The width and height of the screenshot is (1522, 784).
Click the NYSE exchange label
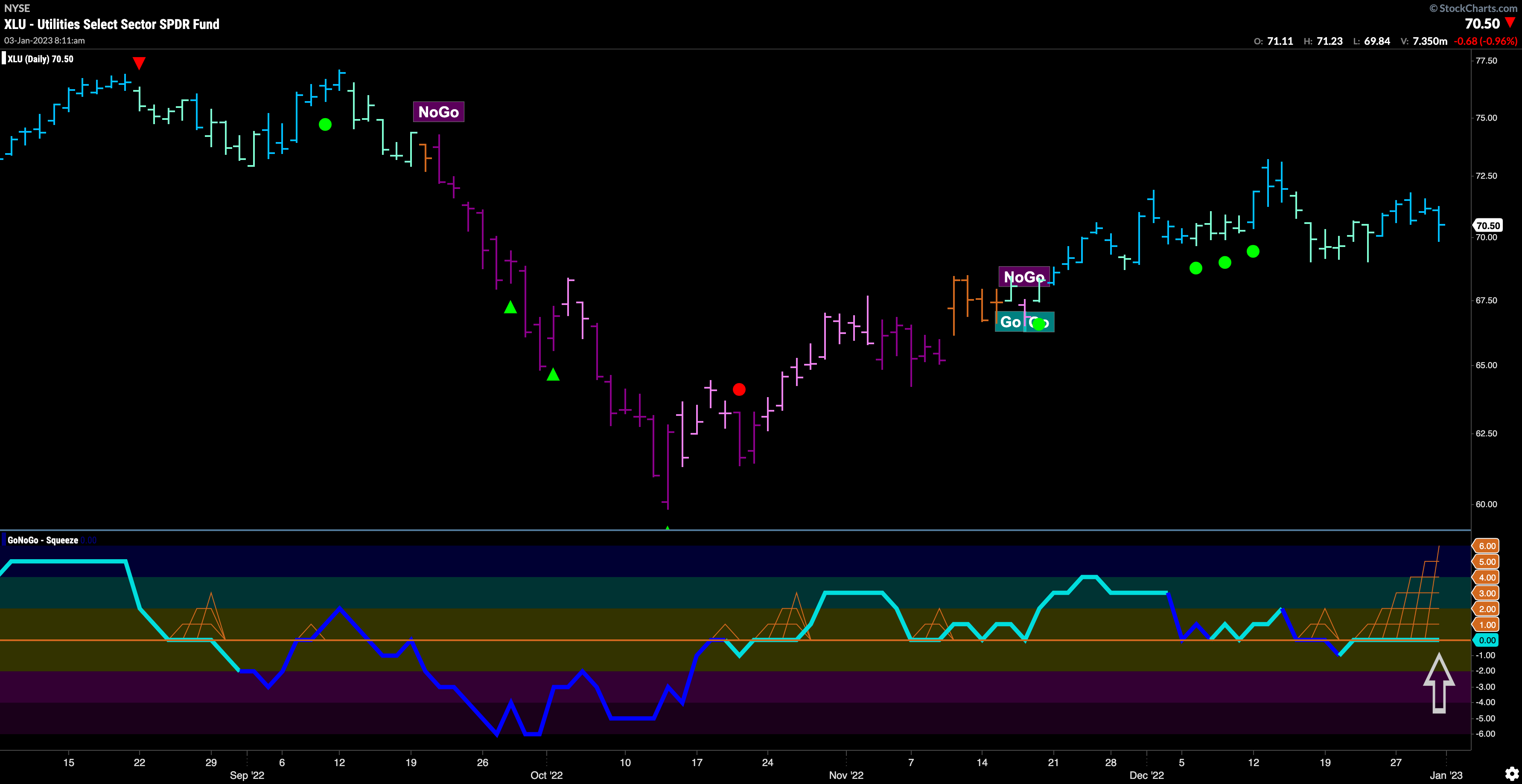pos(17,8)
